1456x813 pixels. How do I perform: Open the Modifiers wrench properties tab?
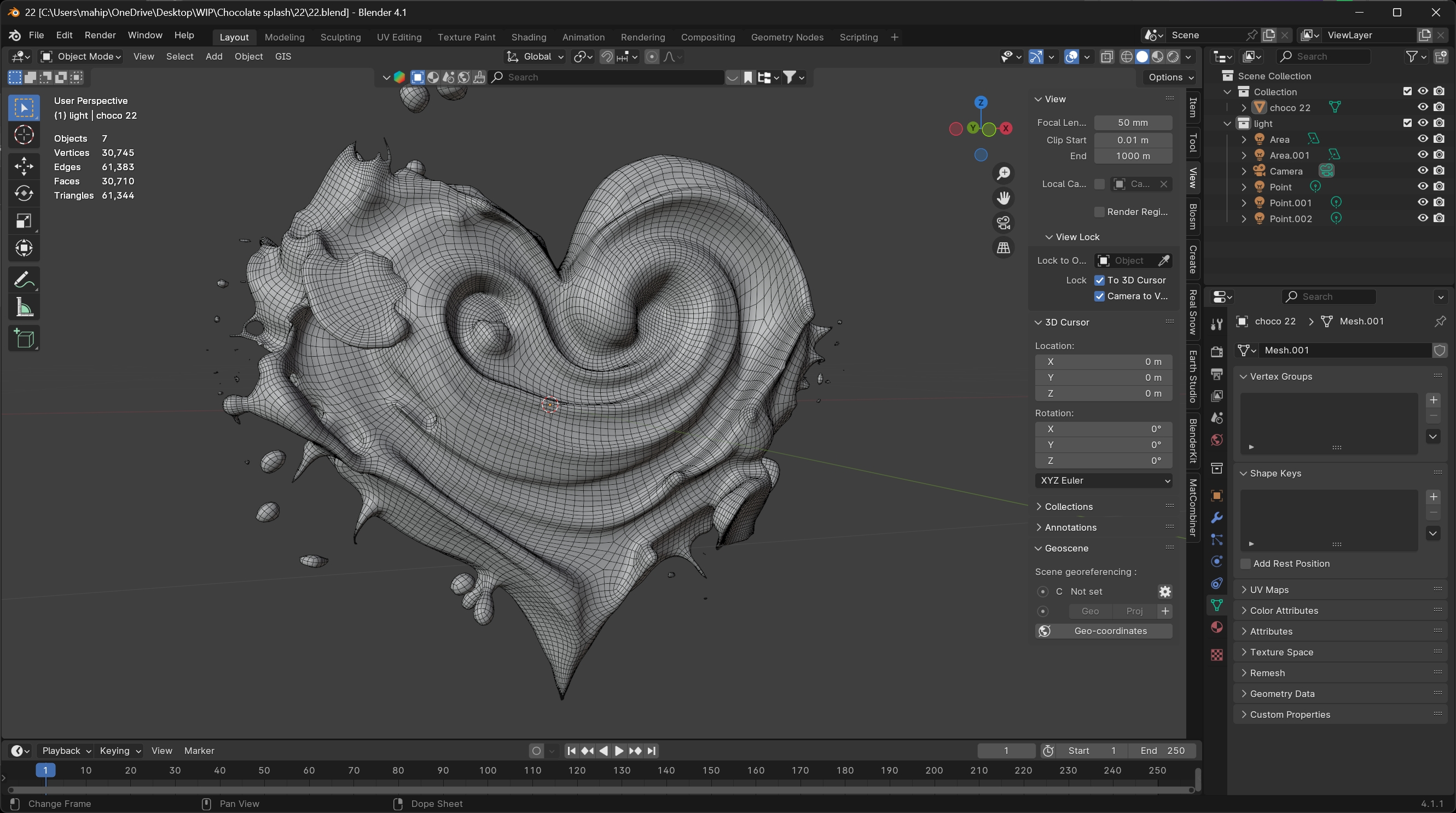[x=1216, y=518]
